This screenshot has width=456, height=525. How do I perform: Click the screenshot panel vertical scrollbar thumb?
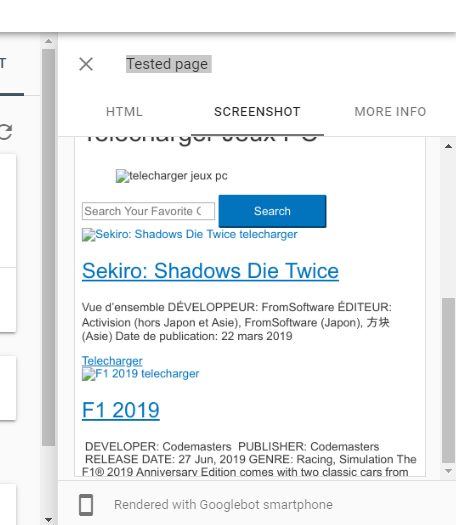[448, 380]
